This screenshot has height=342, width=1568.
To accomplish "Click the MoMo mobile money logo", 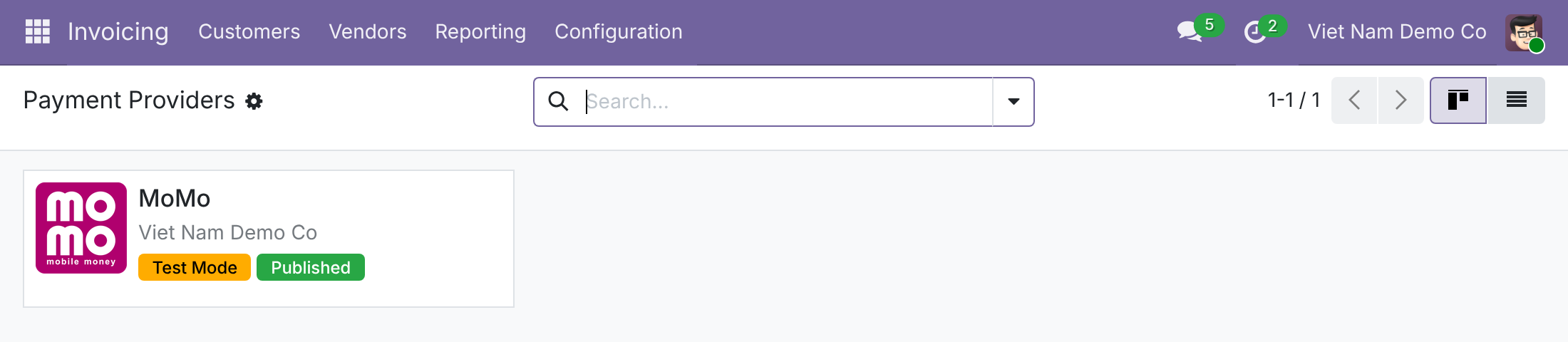I will click(x=81, y=228).
